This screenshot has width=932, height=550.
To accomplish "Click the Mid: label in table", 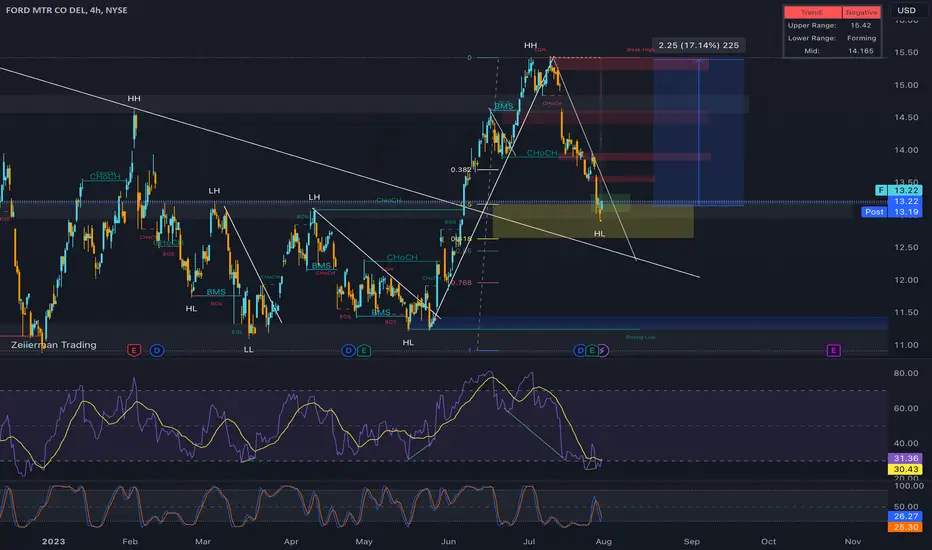I will click(812, 51).
